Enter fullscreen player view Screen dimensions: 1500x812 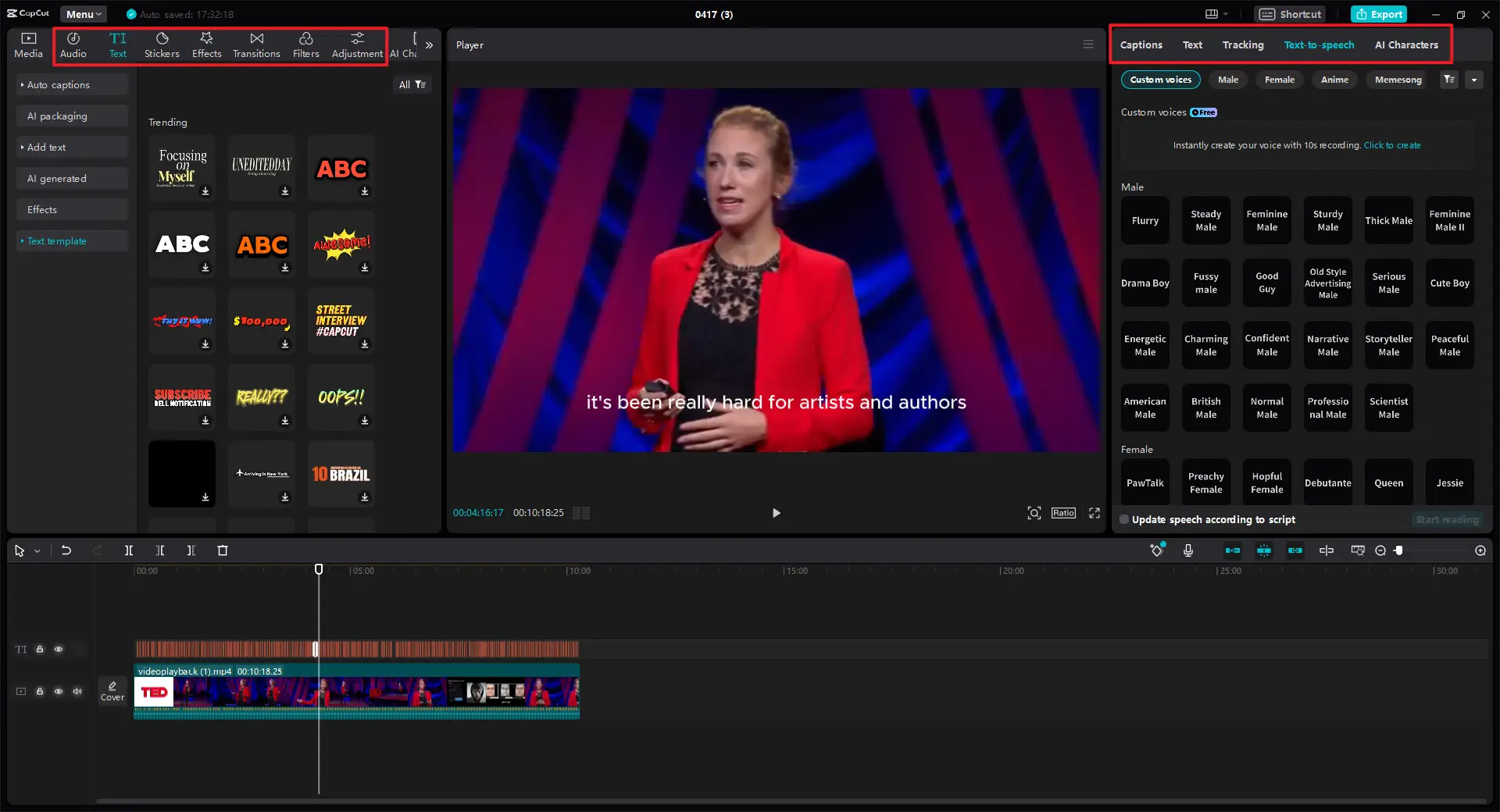click(x=1095, y=513)
